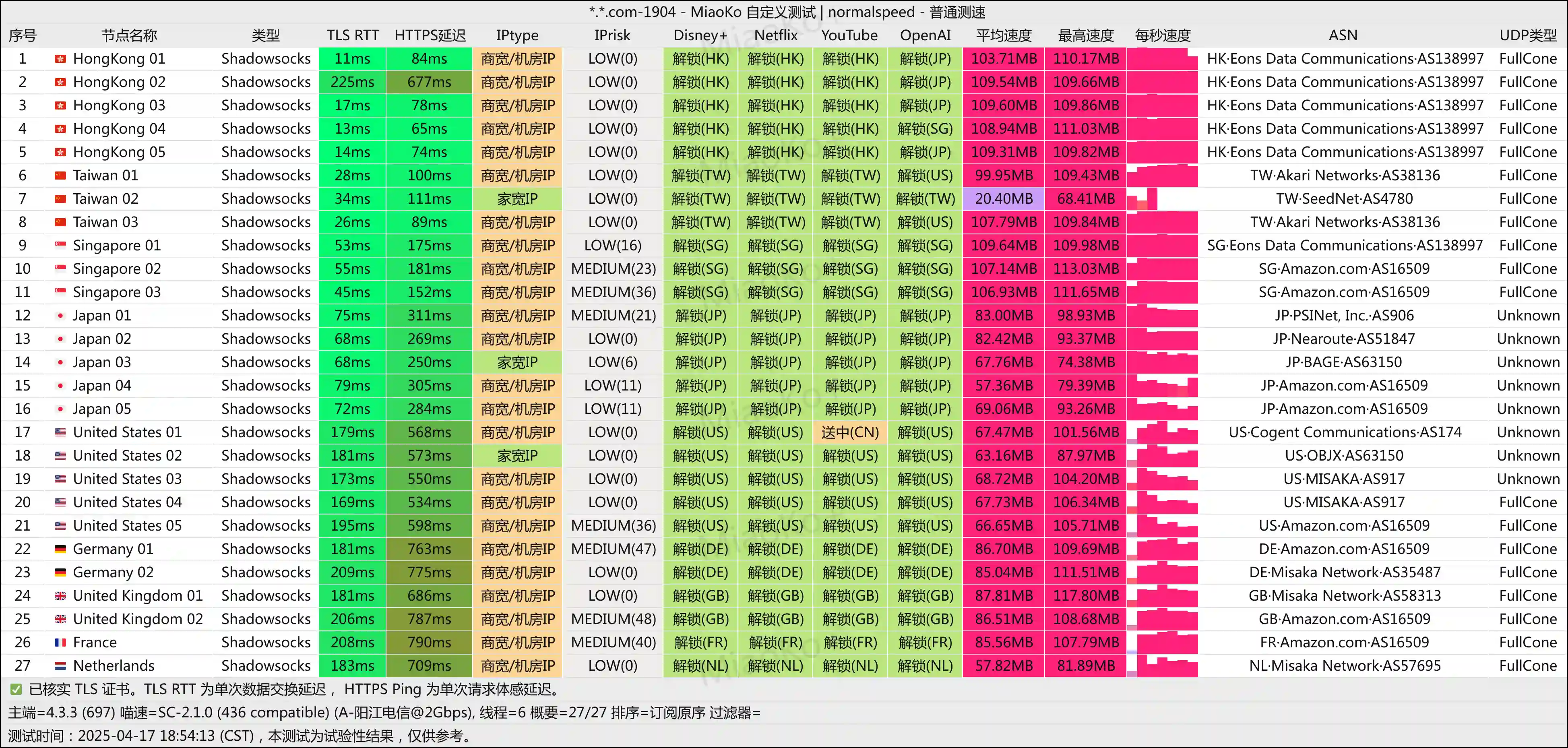The width and height of the screenshot is (1568, 748).
Task: Click the 20.40MB average speed cell
Action: point(1004,199)
